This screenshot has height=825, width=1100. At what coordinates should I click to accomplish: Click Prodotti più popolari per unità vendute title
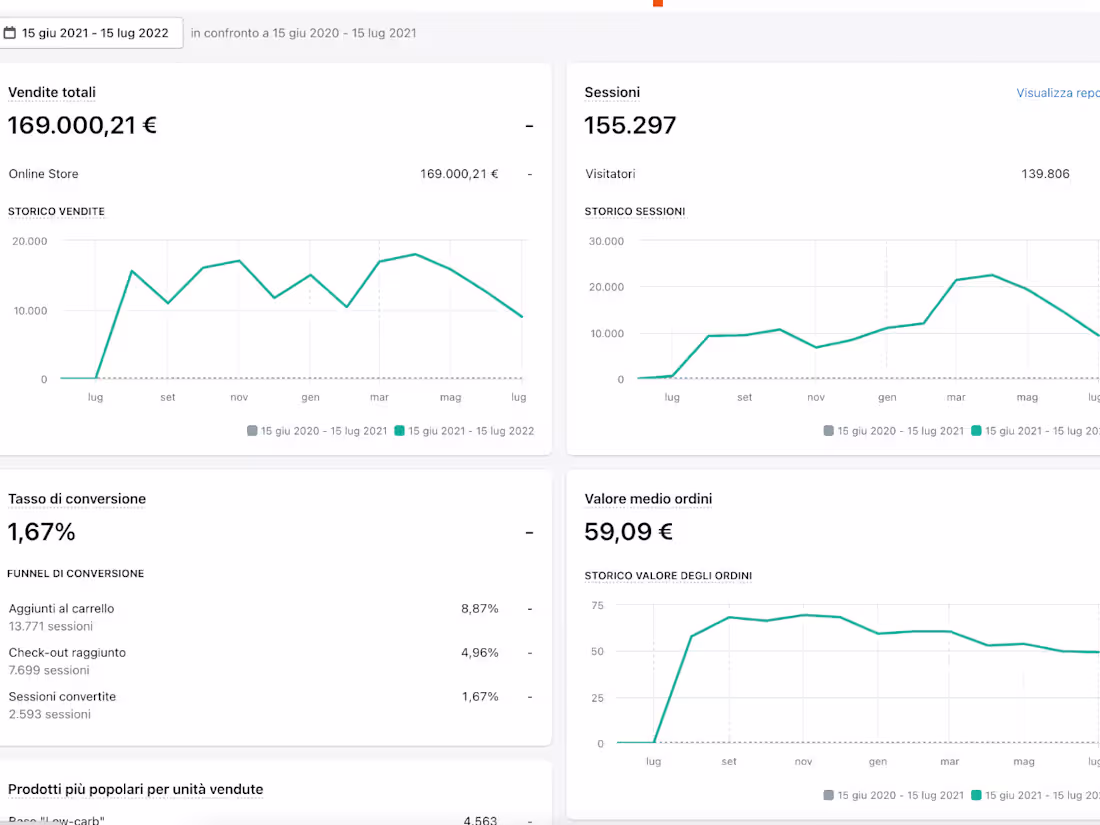click(x=135, y=789)
